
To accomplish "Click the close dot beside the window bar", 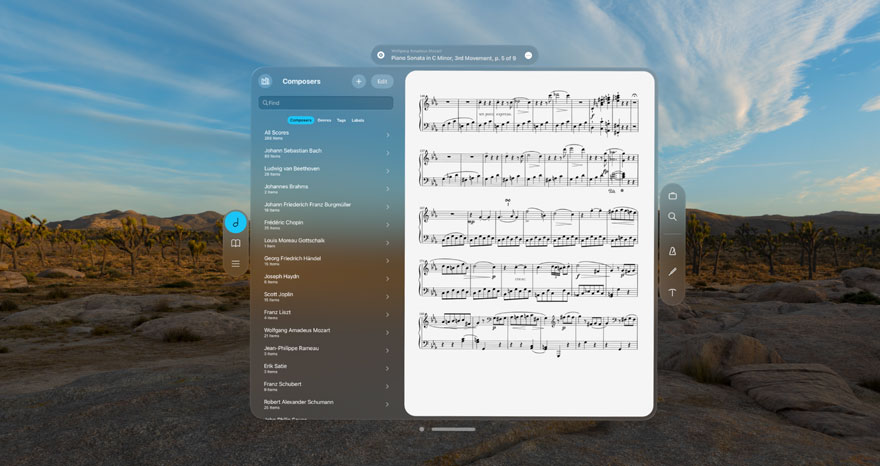I will pos(421,430).
